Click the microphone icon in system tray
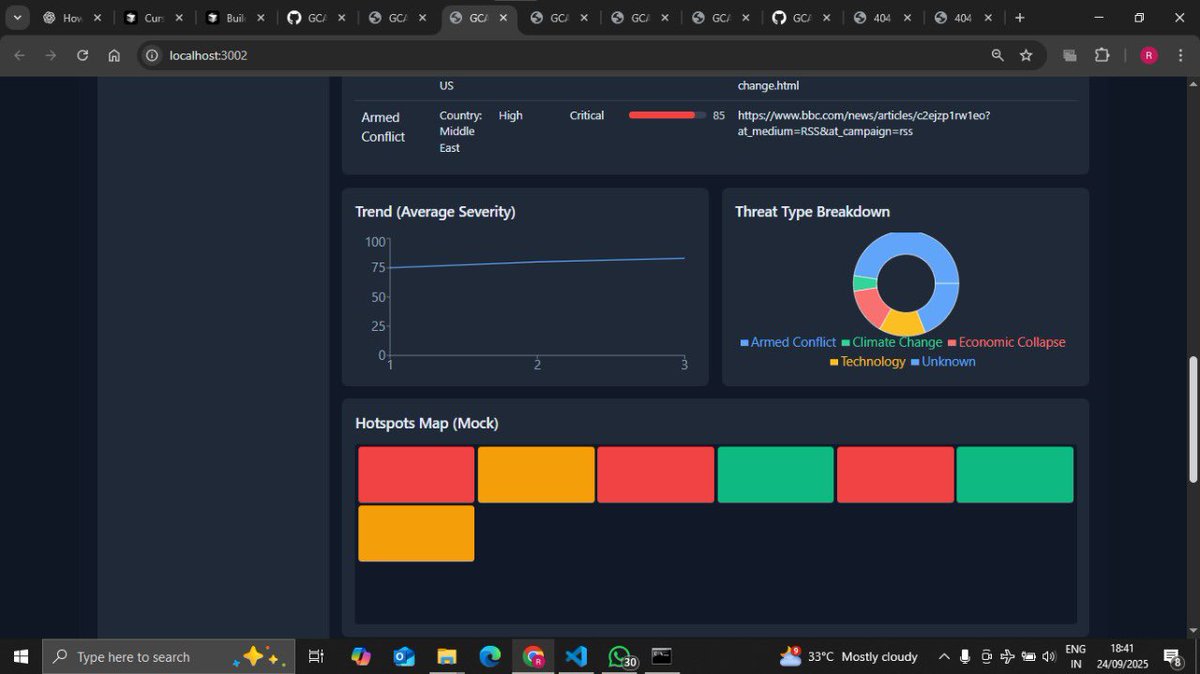1200x674 pixels. 965,657
